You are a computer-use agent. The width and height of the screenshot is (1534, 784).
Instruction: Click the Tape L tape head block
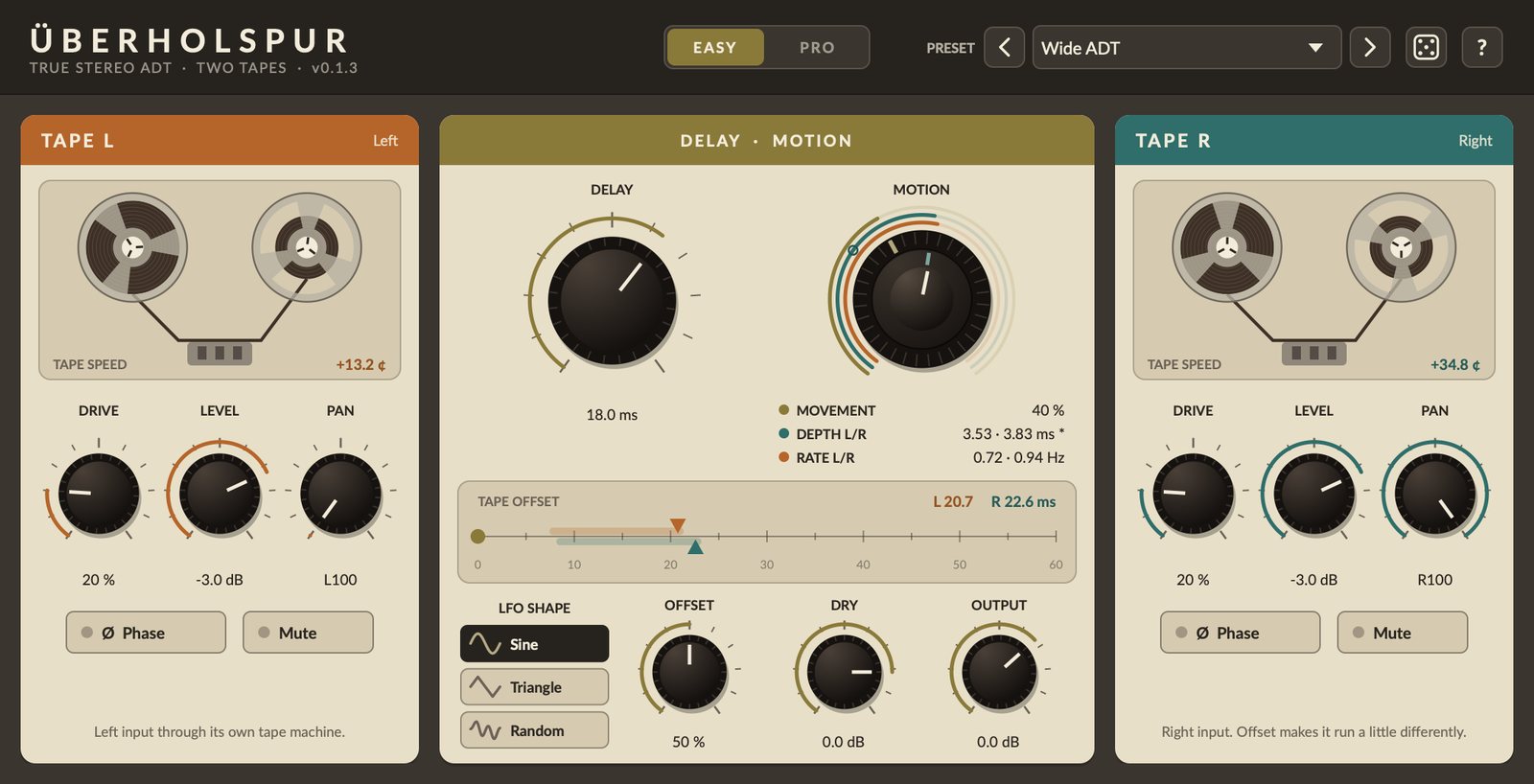220,353
